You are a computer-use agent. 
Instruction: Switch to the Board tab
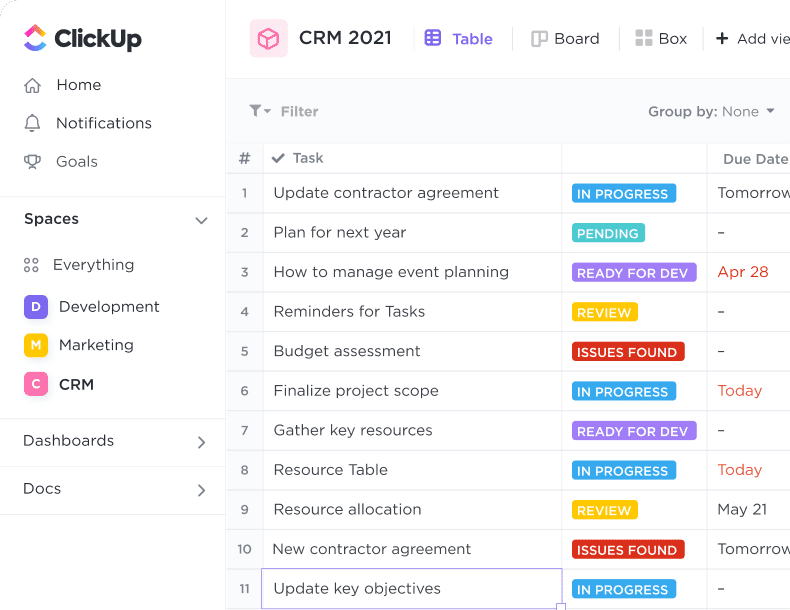pos(565,39)
